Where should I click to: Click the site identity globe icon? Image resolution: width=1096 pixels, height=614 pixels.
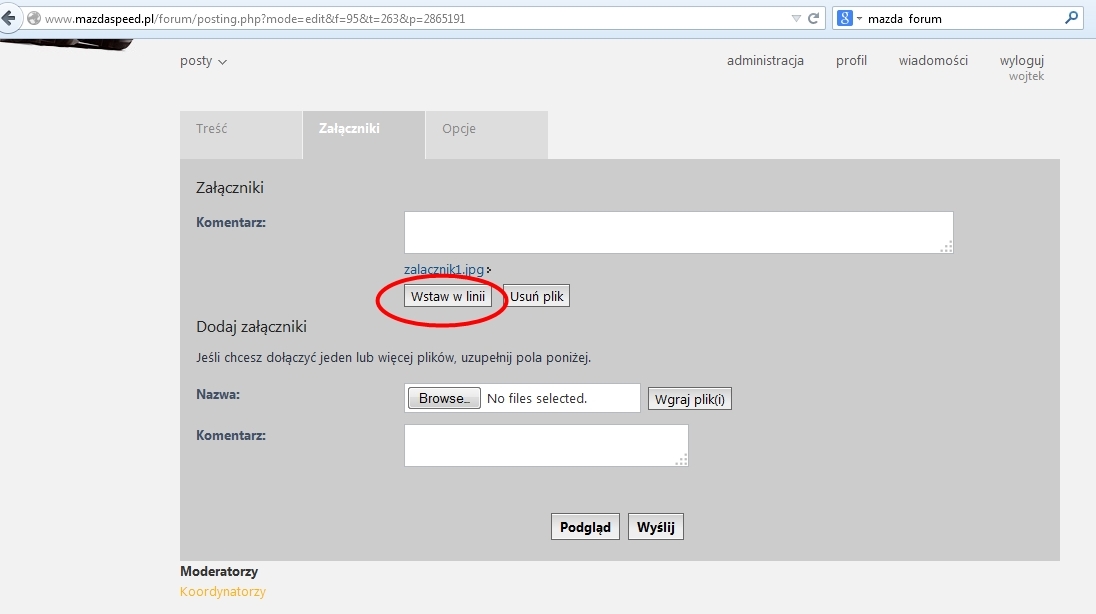pyautogui.click(x=33, y=18)
